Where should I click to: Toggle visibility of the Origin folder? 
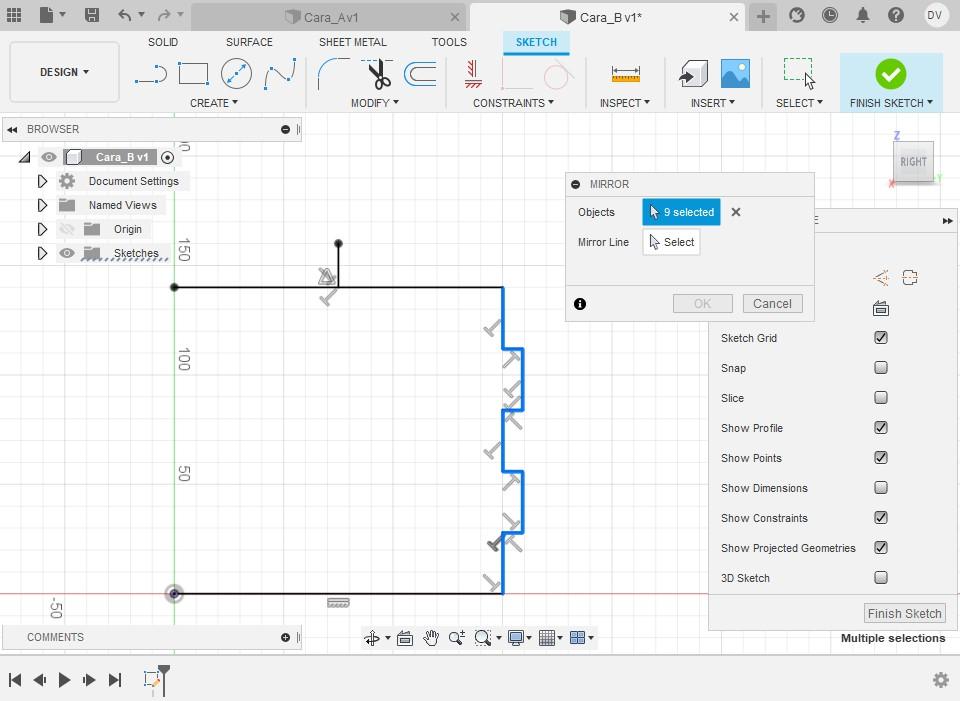point(67,229)
